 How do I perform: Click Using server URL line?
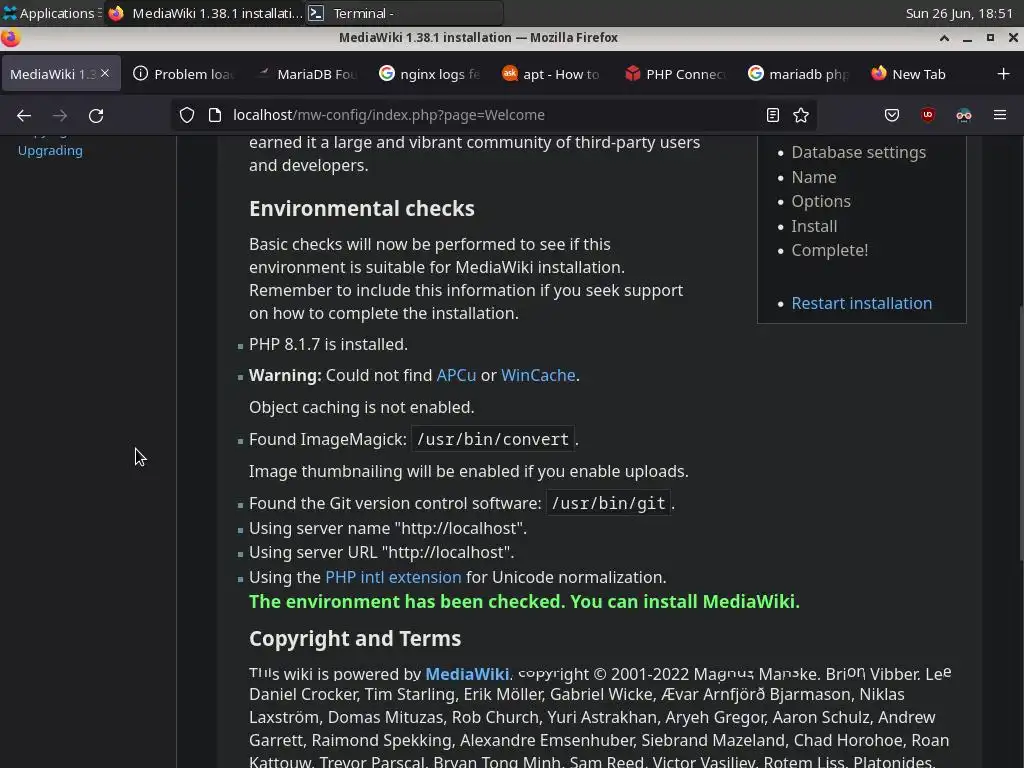pos(381,552)
